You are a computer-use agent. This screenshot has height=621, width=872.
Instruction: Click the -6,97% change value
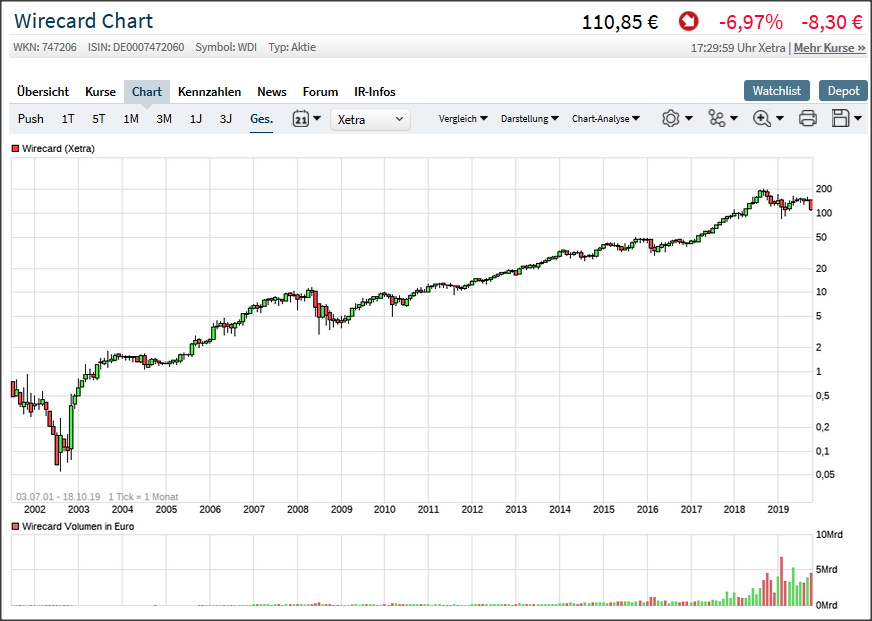point(751,22)
